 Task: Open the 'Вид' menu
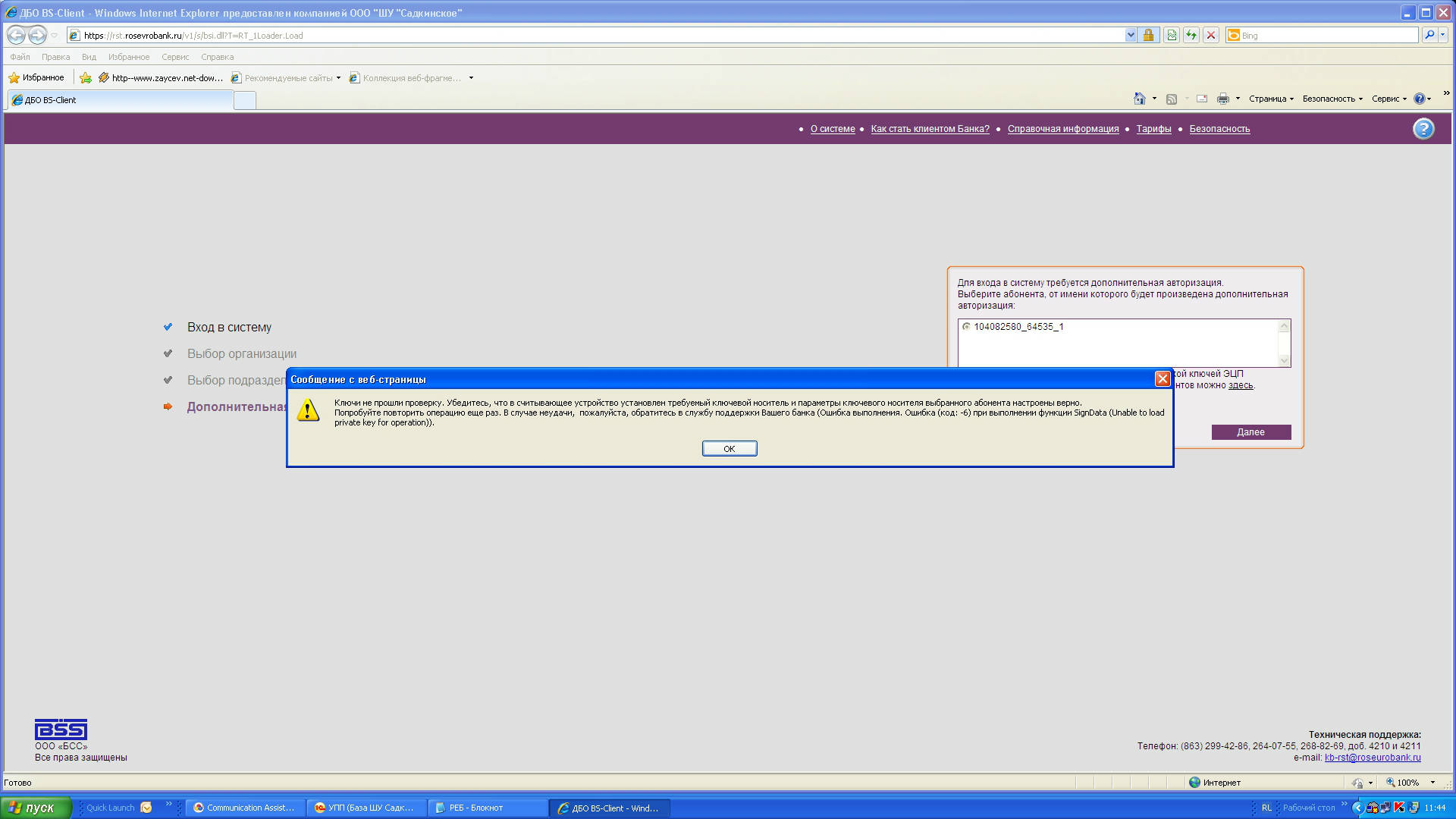pyautogui.click(x=89, y=57)
